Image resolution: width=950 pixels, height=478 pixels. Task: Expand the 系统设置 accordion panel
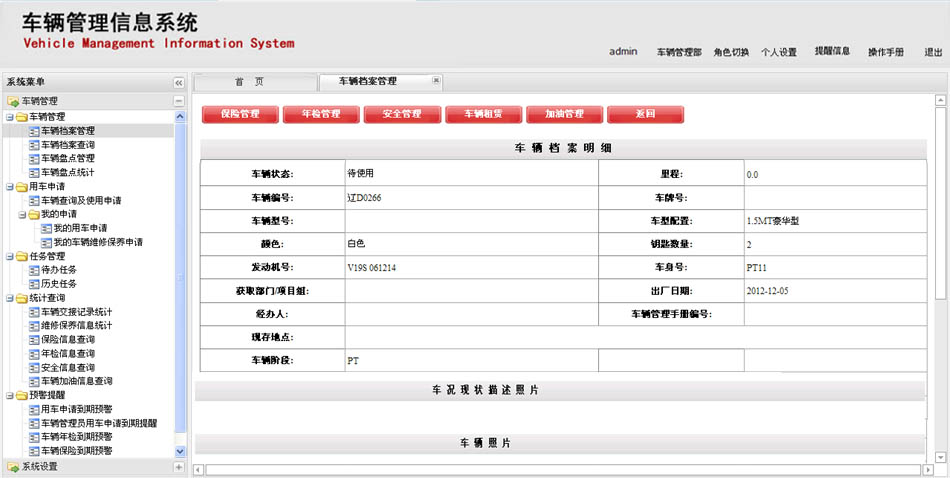(x=179, y=467)
